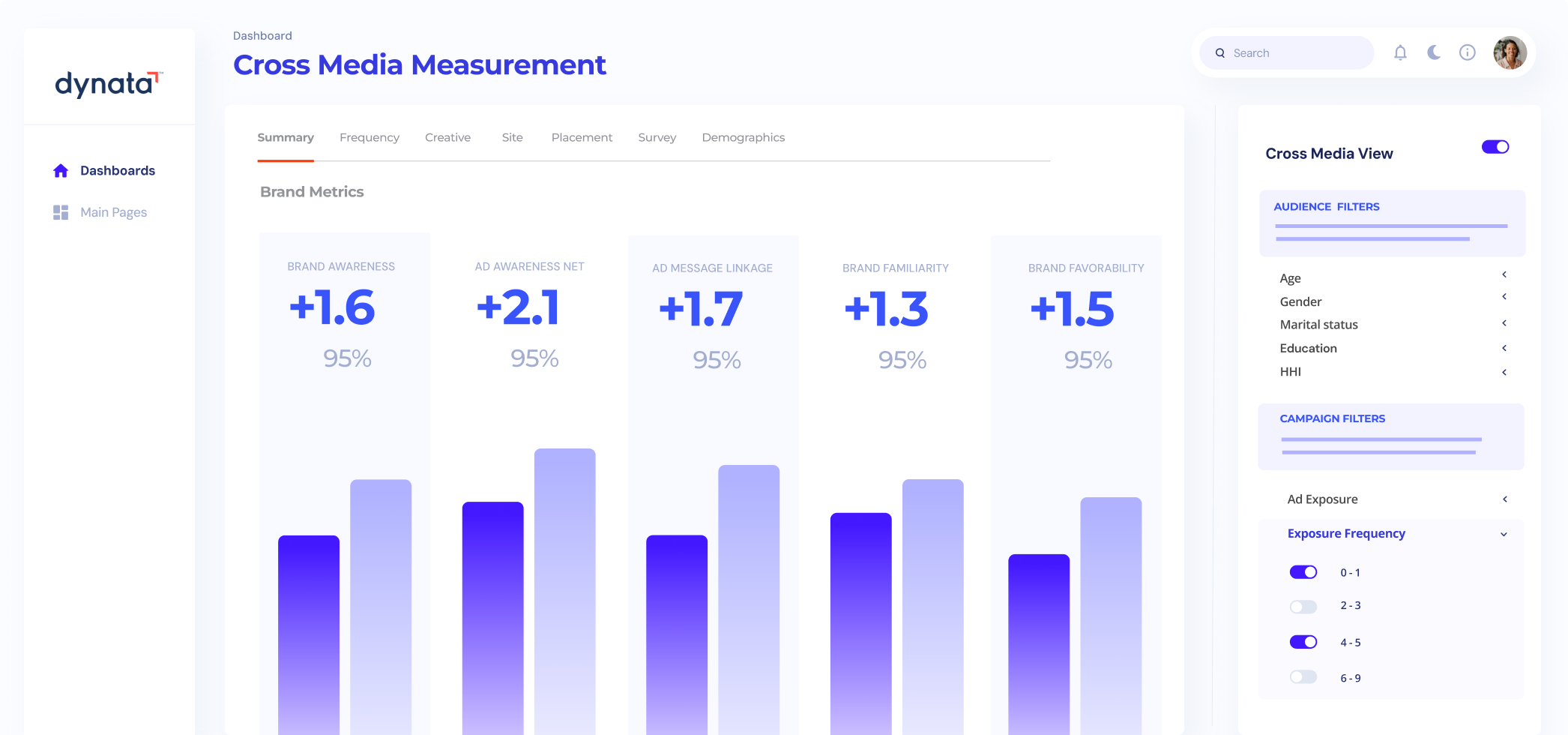Expand the Age filter chevron
Viewport: 1568px width, 735px height.
click(x=1504, y=274)
